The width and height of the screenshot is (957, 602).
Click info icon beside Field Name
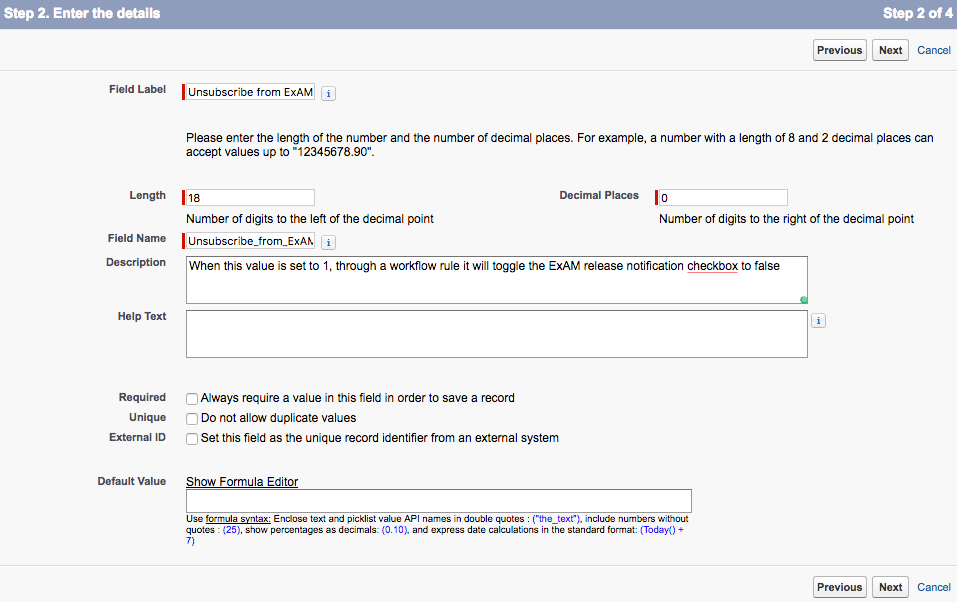point(328,242)
